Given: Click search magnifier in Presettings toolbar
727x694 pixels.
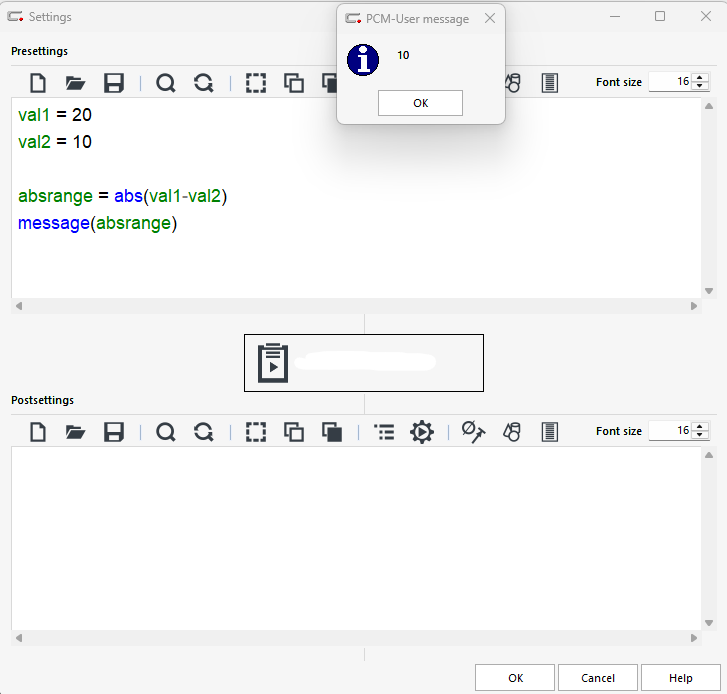Looking at the screenshot, I should 166,83.
